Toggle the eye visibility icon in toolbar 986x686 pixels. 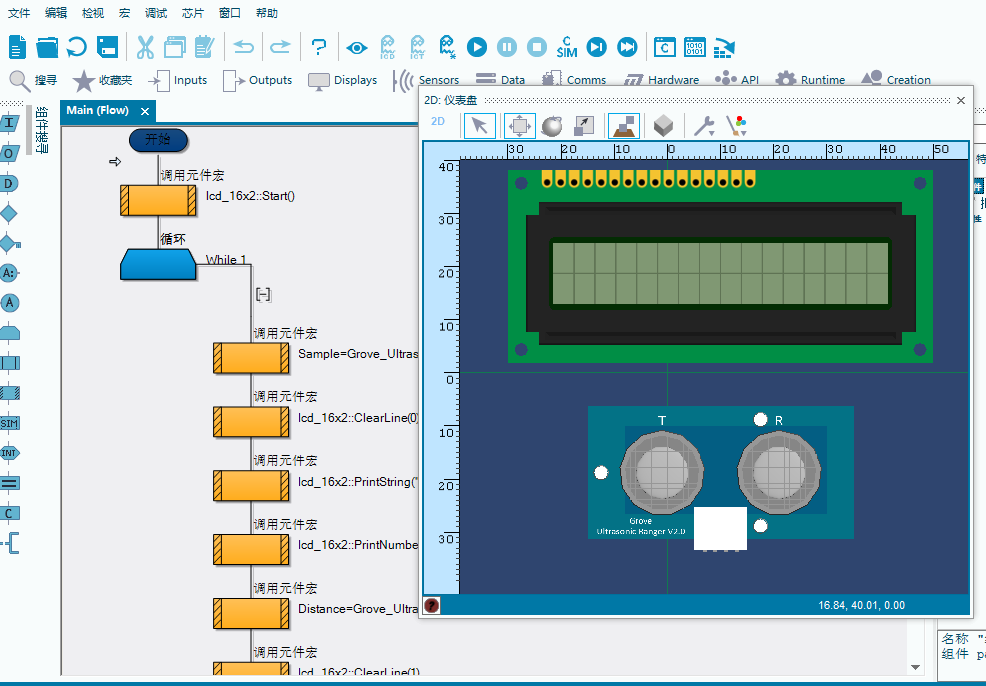pos(357,47)
